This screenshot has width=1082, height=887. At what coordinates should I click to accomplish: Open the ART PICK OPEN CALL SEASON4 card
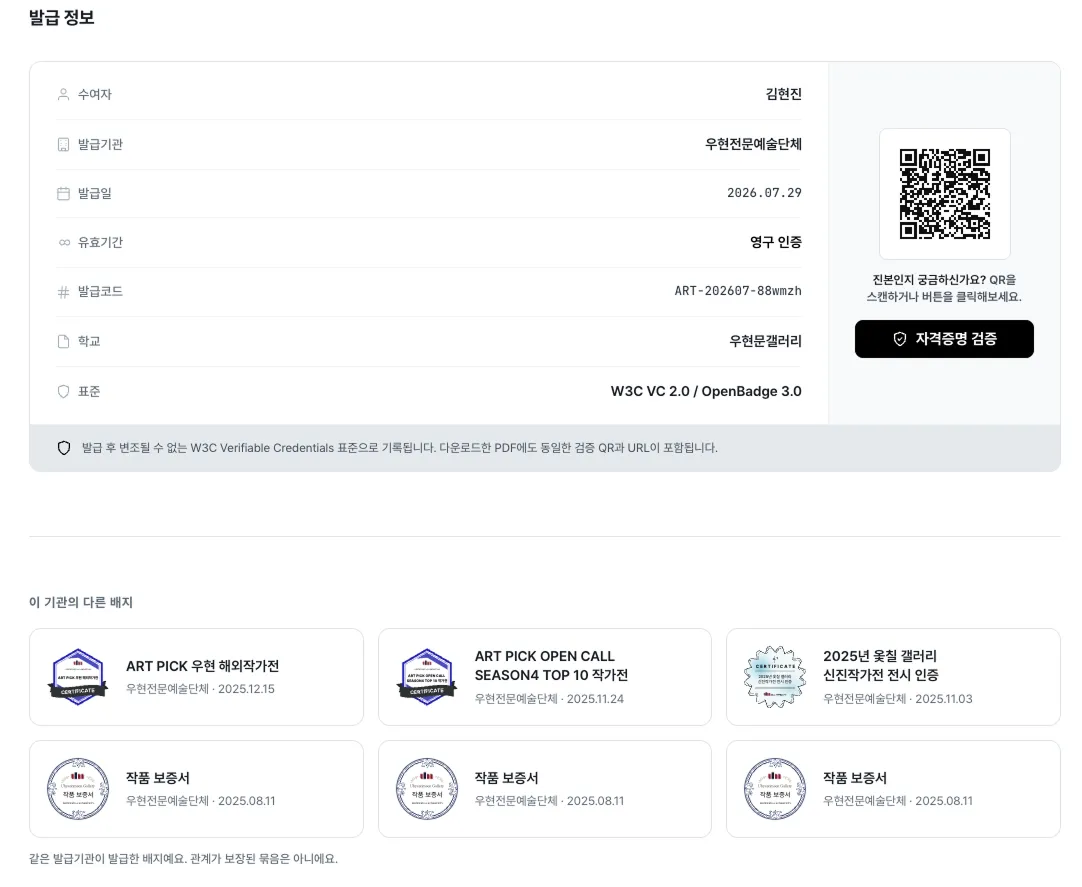point(545,677)
